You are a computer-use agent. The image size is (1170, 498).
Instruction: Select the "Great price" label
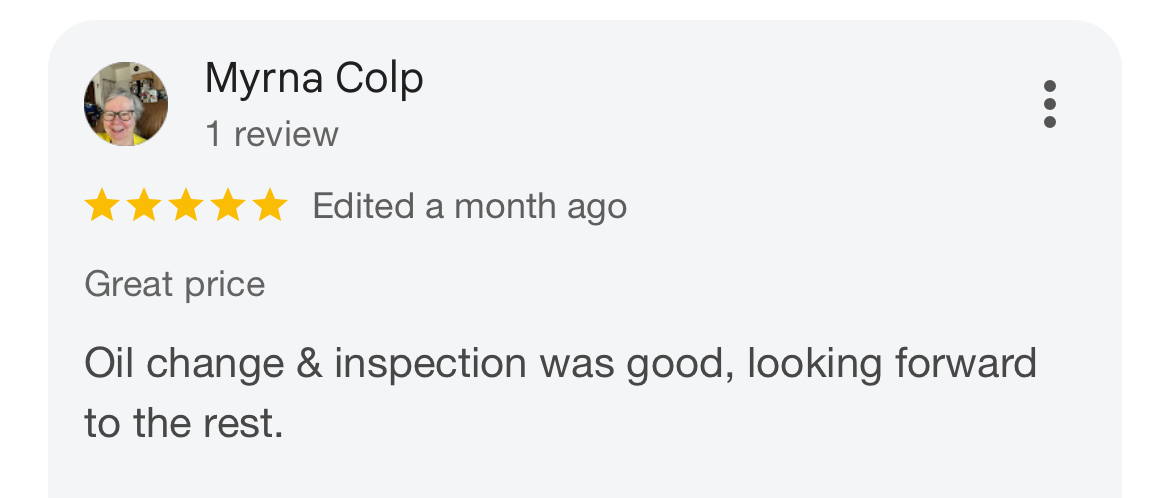[x=175, y=285]
